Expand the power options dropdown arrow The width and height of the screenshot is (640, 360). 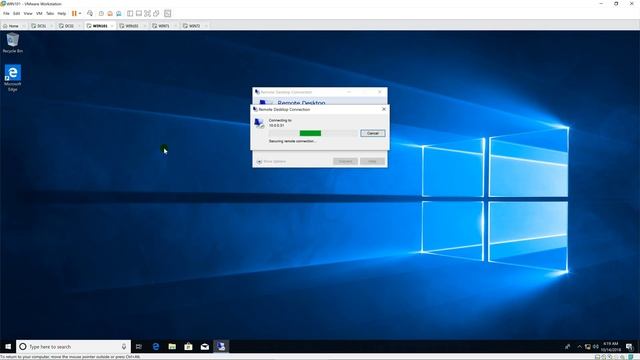click(x=80, y=13)
